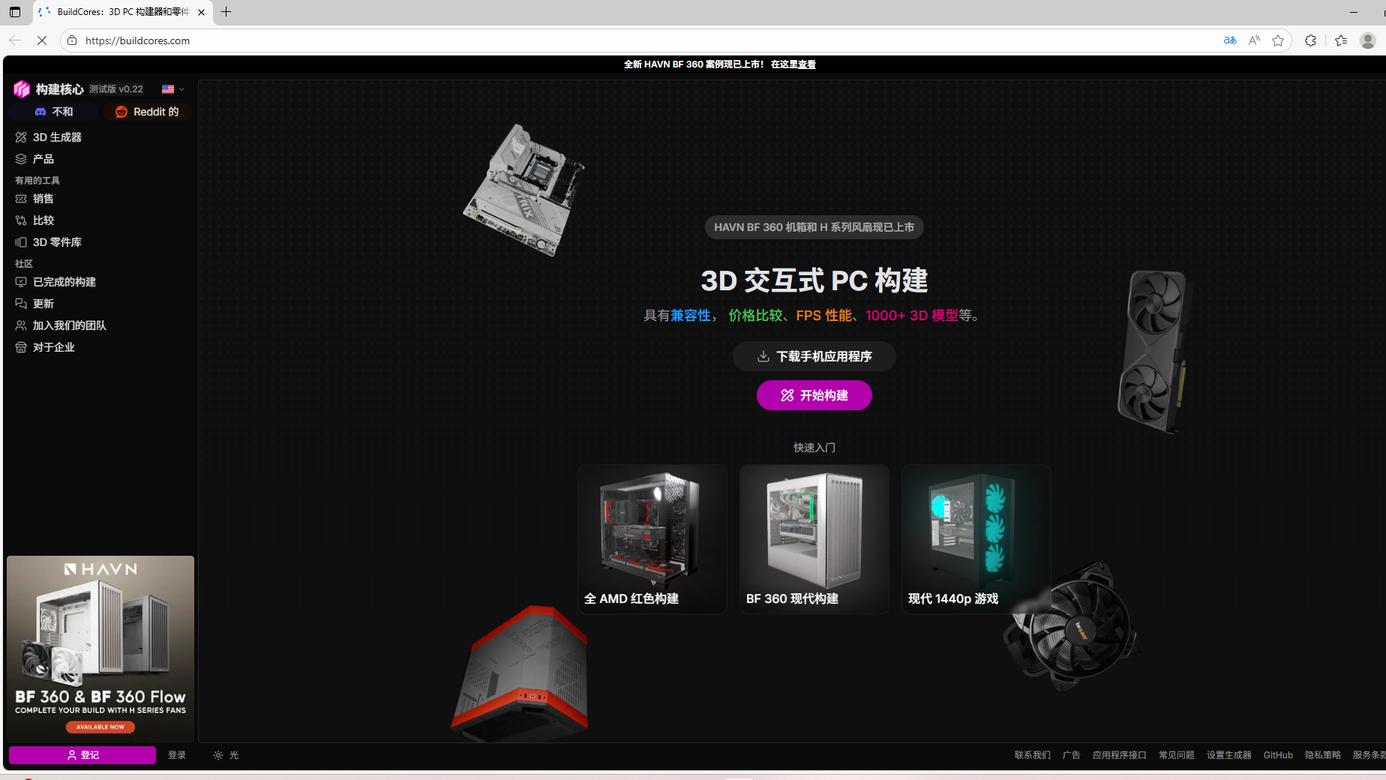The width and height of the screenshot is (1386, 780).
Task: Click the purple 开始构建 button
Action: [x=814, y=395]
